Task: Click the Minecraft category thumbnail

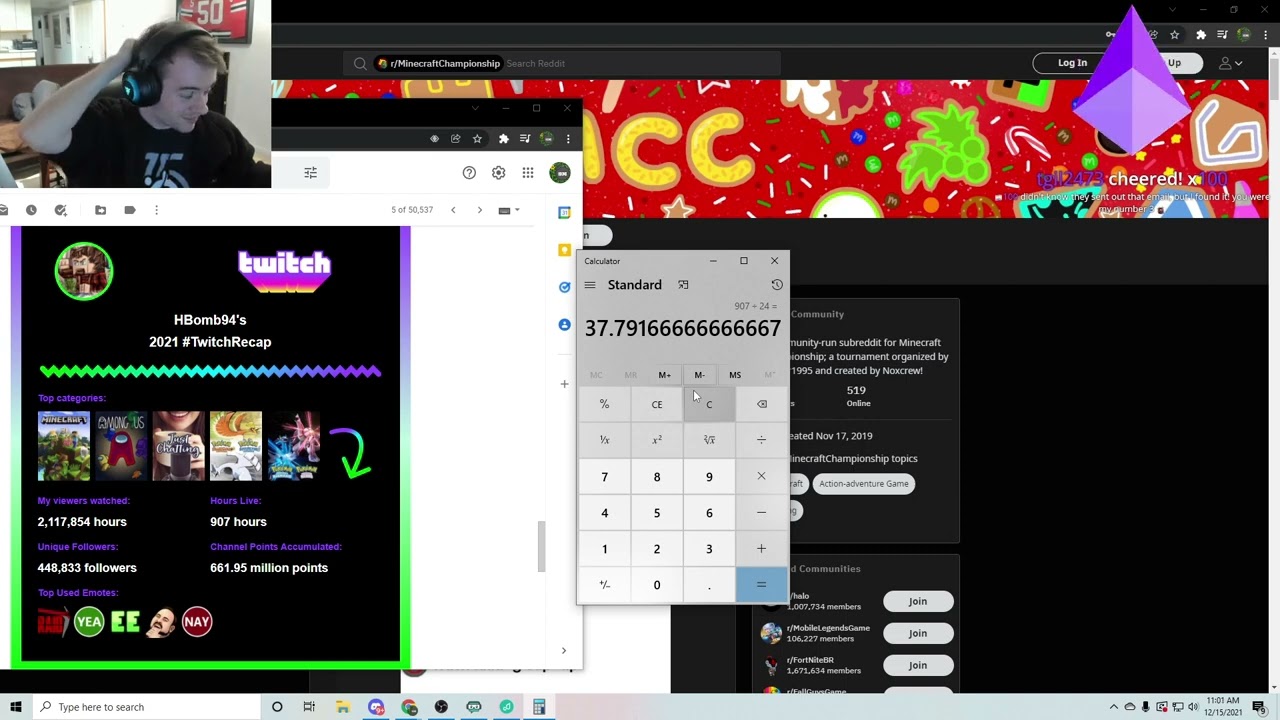Action: (x=64, y=446)
